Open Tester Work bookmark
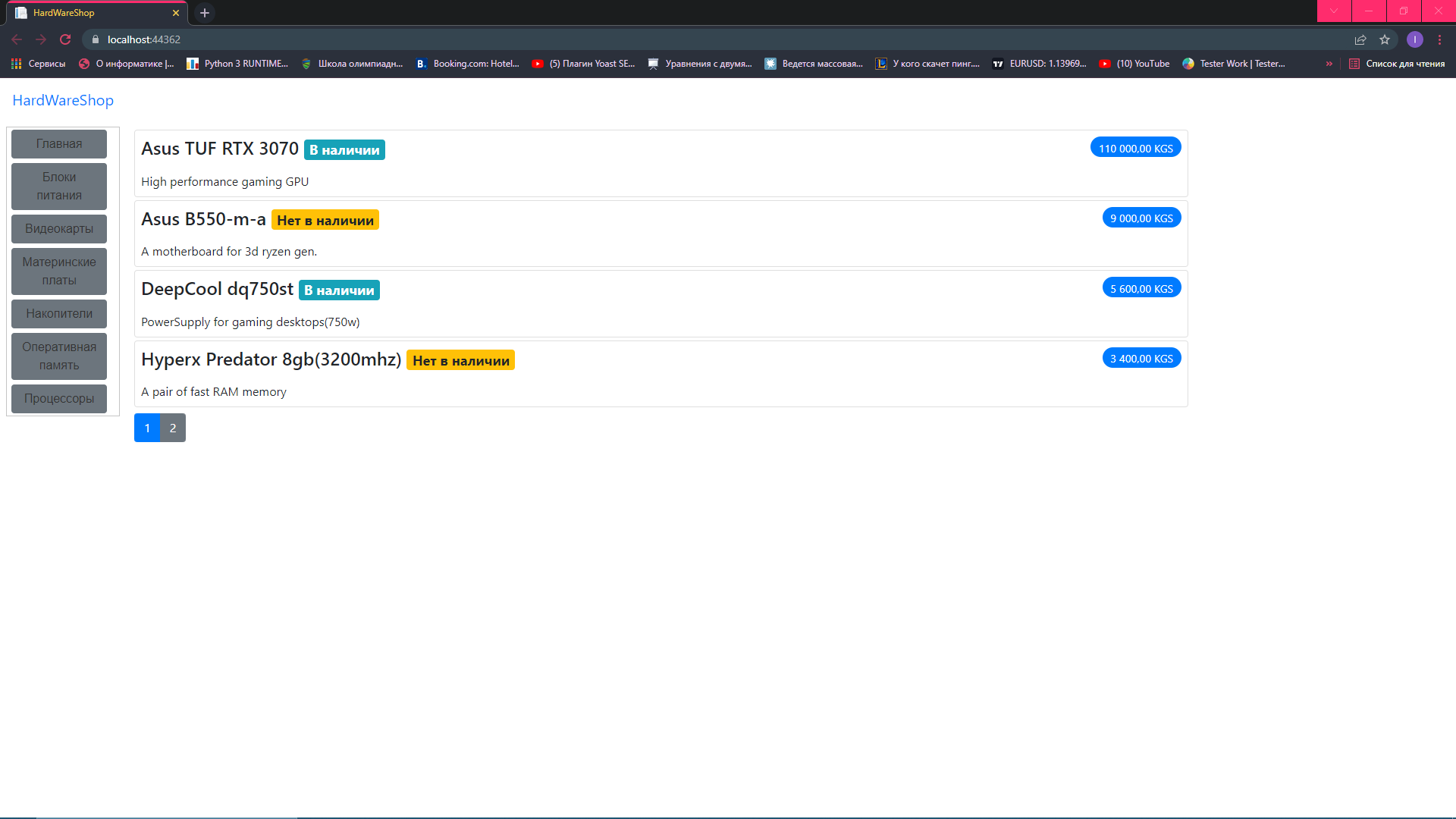 coord(1234,64)
